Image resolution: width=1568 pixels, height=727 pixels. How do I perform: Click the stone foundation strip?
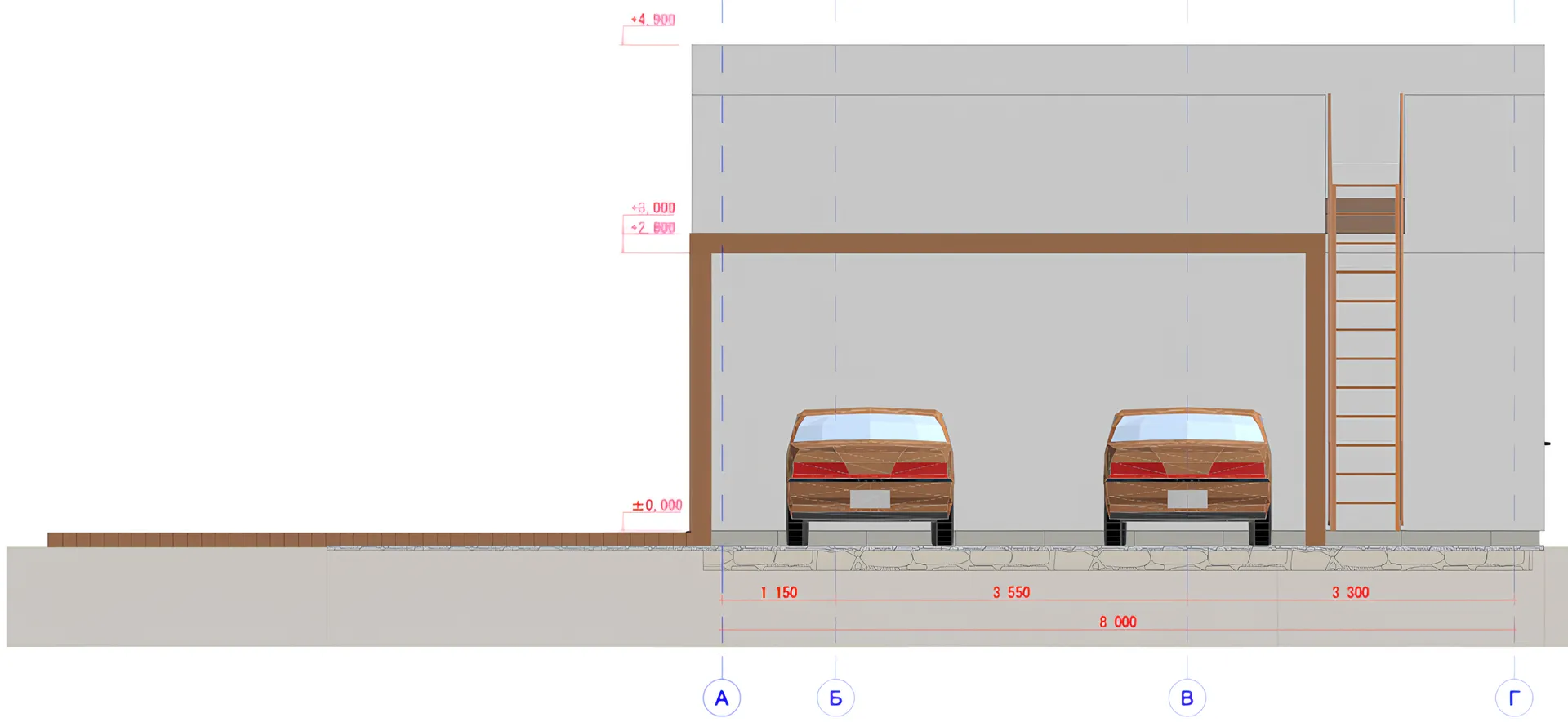click(x=1119, y=559)
